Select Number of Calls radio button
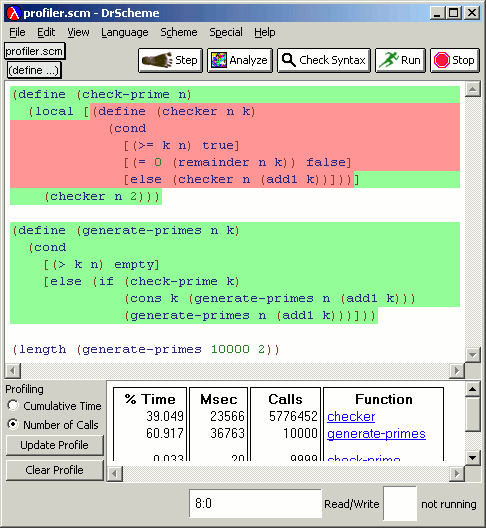Viewport: 486px width, 528px height. click(13, 424)
